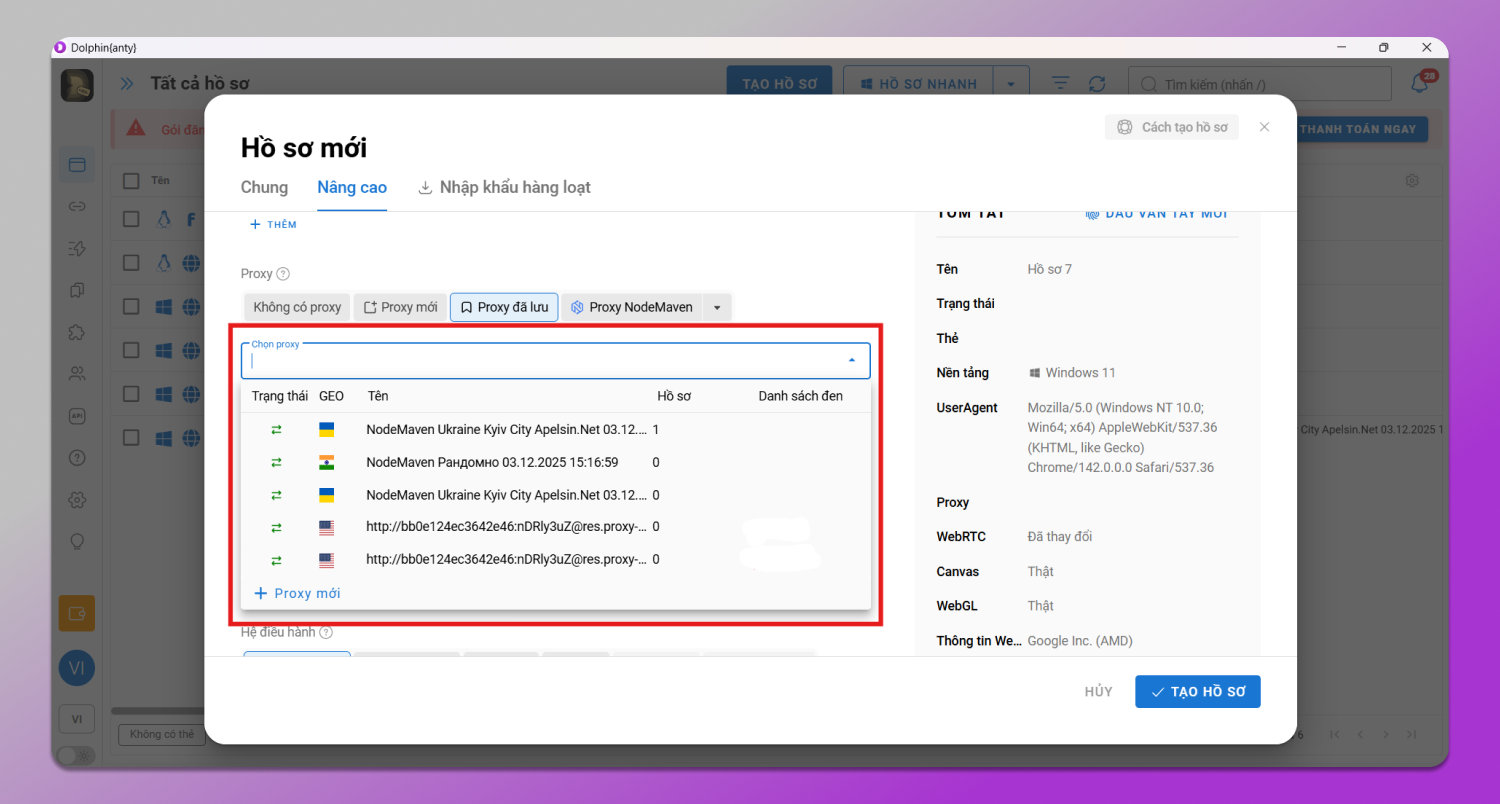Collapse the Chọn proxy dropdown arrow
Viewport: 1500px width, 804px height.
(x=852, y=360)
